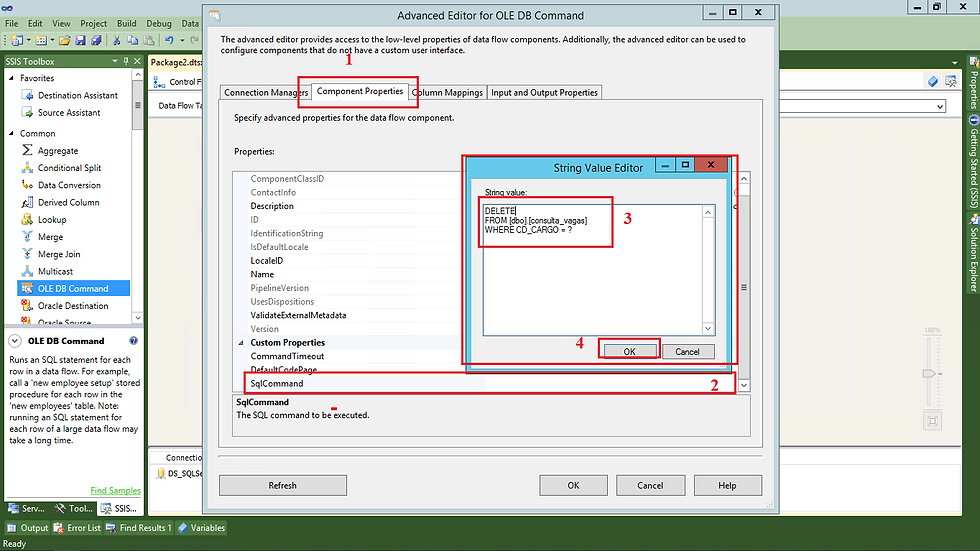Screen dimensions: 980x551
Task: Click OK in String Value Editor
Action: point(629,352)
